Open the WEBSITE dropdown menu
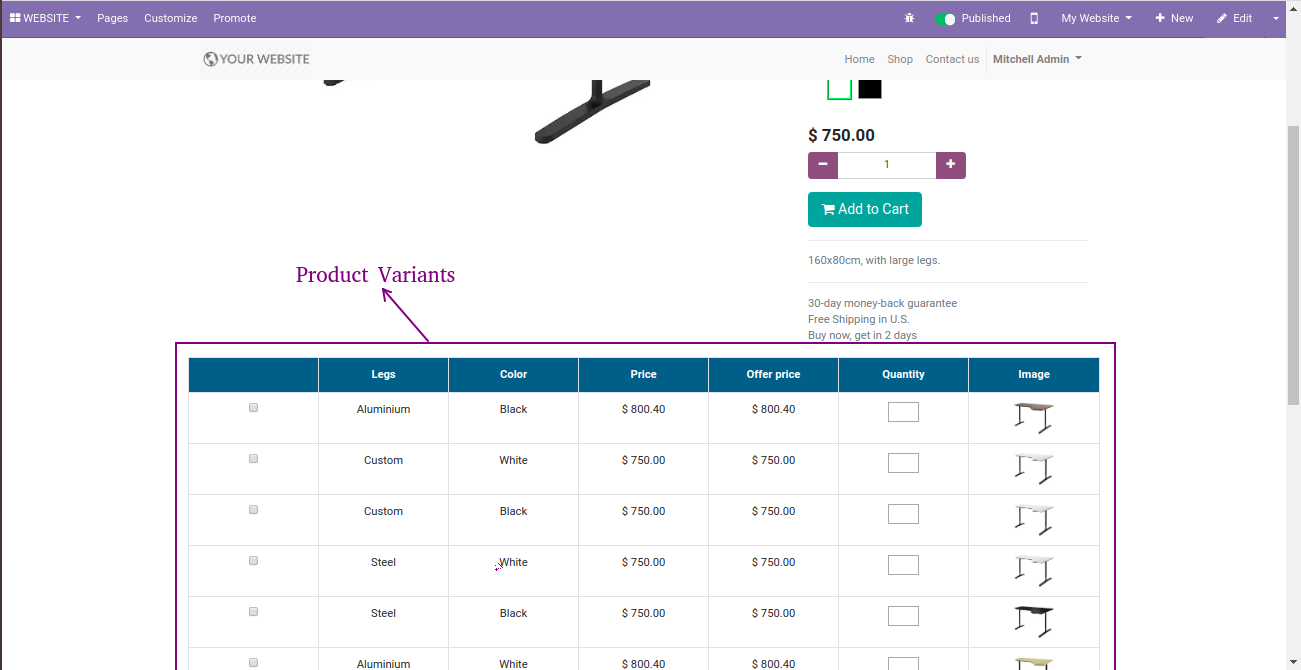 45,18
